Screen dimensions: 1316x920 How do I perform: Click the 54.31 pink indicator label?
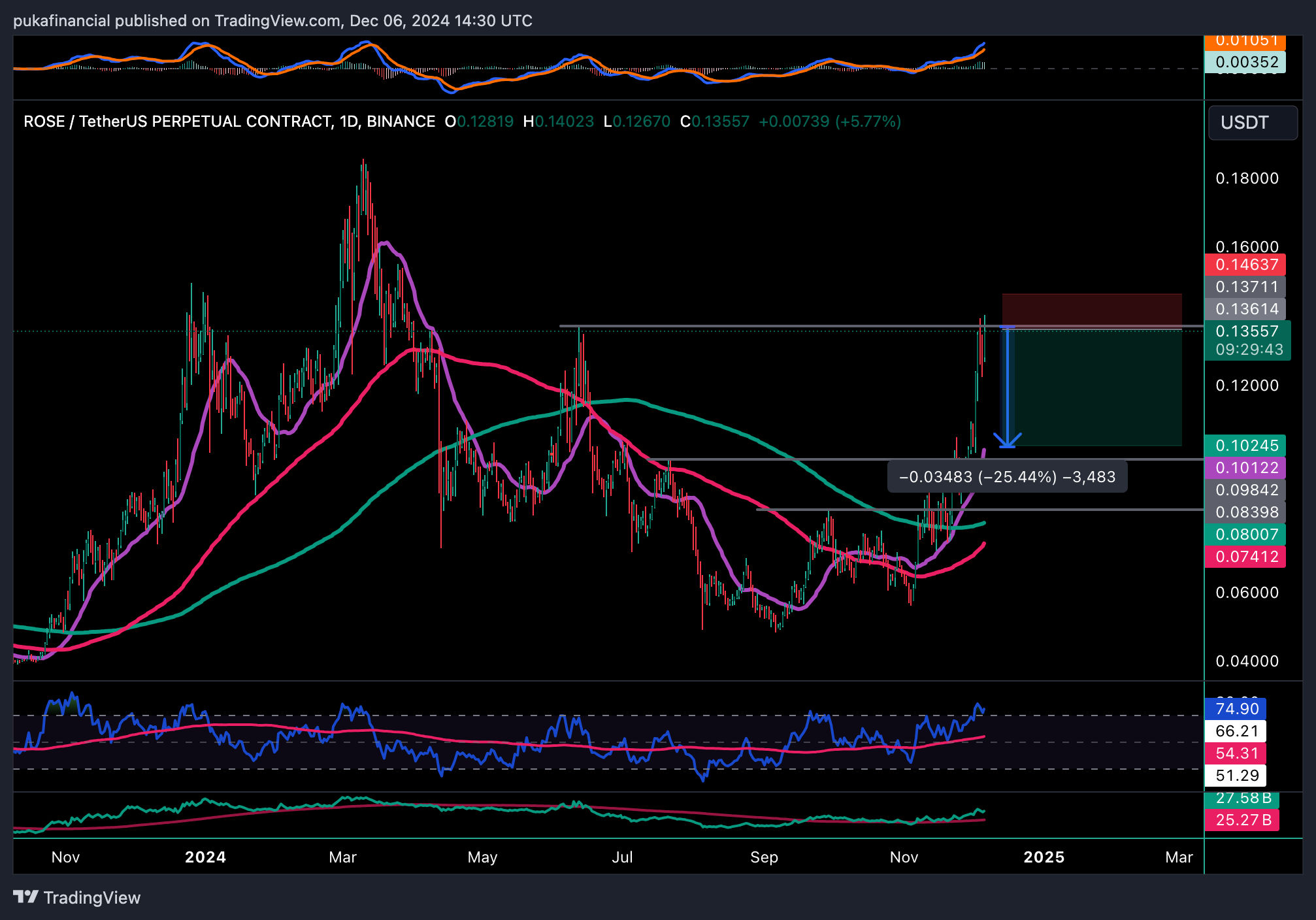(1236, 753)
